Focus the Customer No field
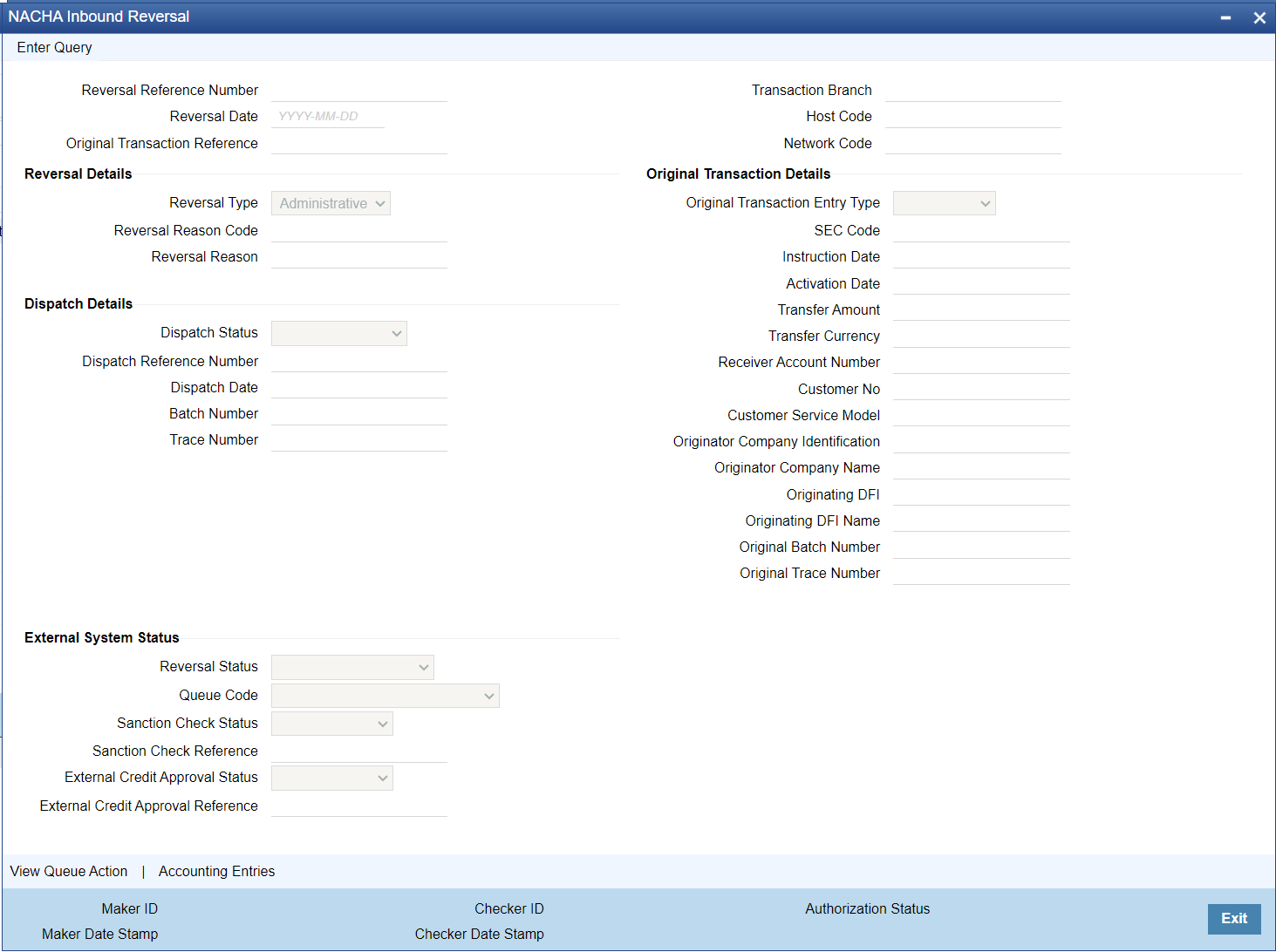 pyautogui.click(x=981, y=389)
